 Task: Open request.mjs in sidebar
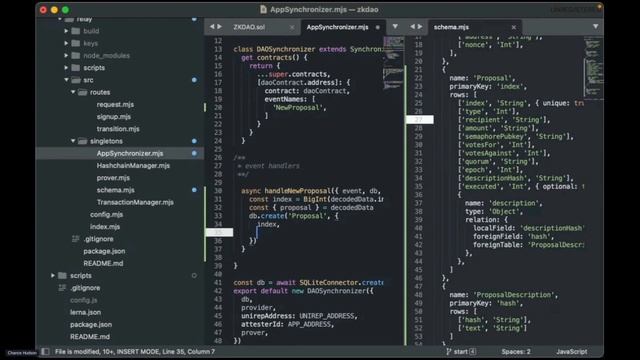tap(115, 104)
